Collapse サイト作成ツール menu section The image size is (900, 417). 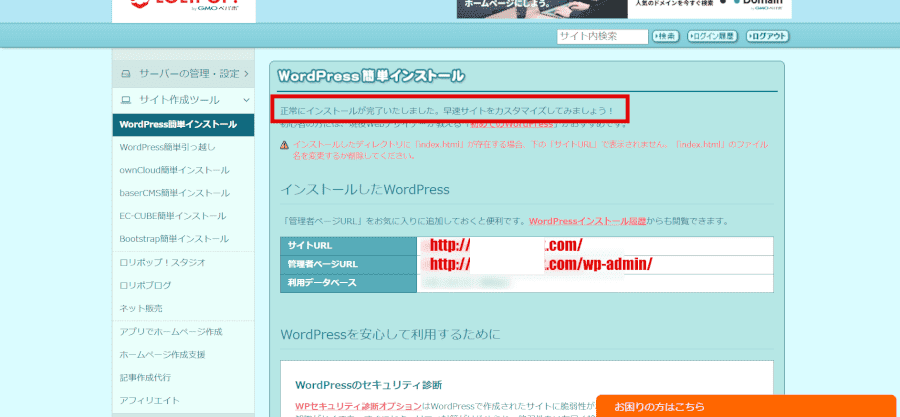click(184, 100)
